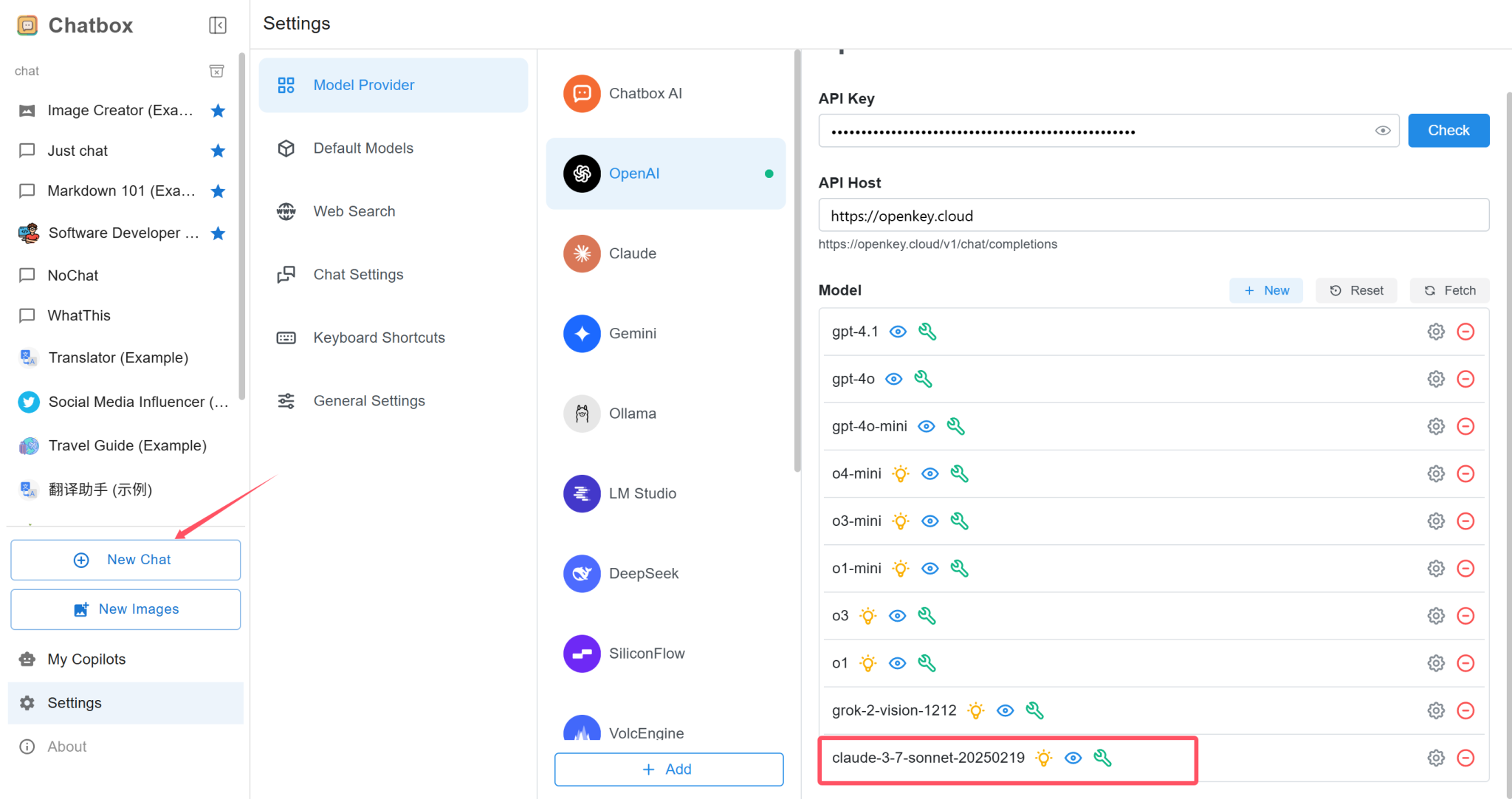Click the vision eye icon for gpt-4.1
Image resolution: width=1512 pixels, height=799 pixels.
pyautogui.click(x=898, y=332)
